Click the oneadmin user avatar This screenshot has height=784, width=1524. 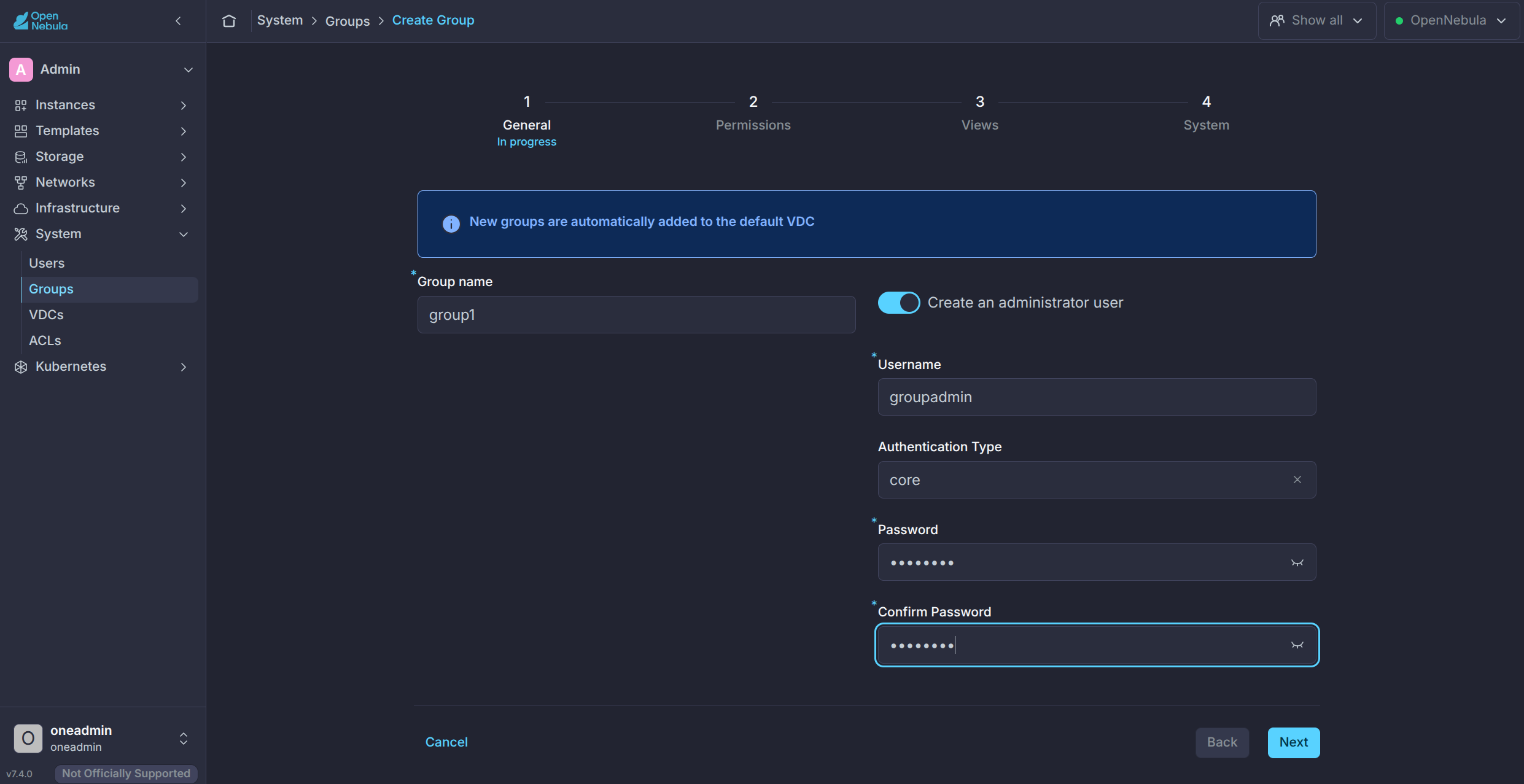point(28,738)
